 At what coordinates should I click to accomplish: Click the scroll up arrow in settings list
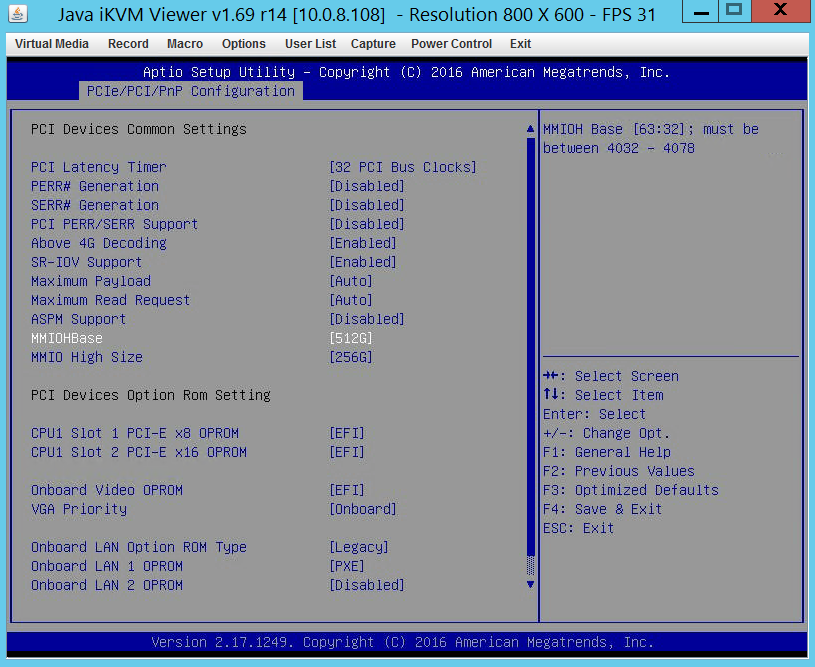point(530,129)
